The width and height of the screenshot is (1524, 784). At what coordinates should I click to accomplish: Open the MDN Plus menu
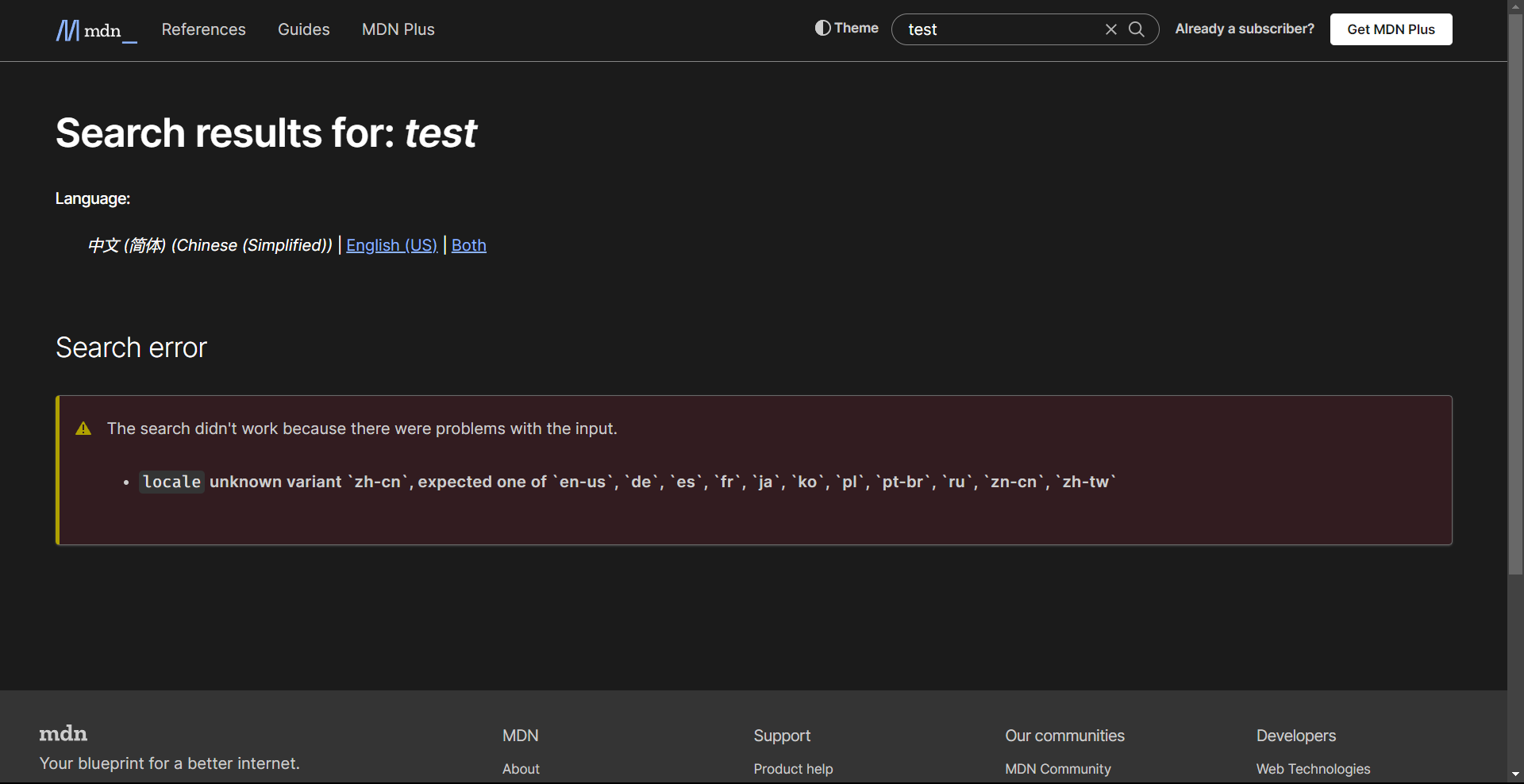(398, 29)
